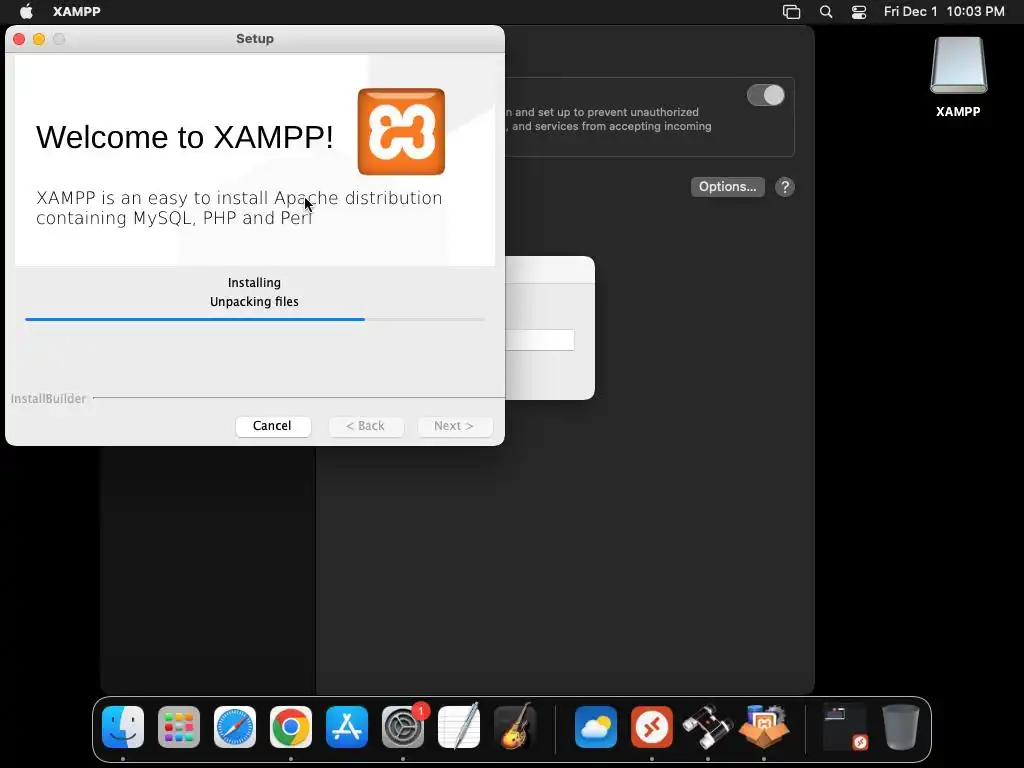Open TextEdit from the Dock
This screenshot has width=1024, height=768.
(x=459, y=727)
